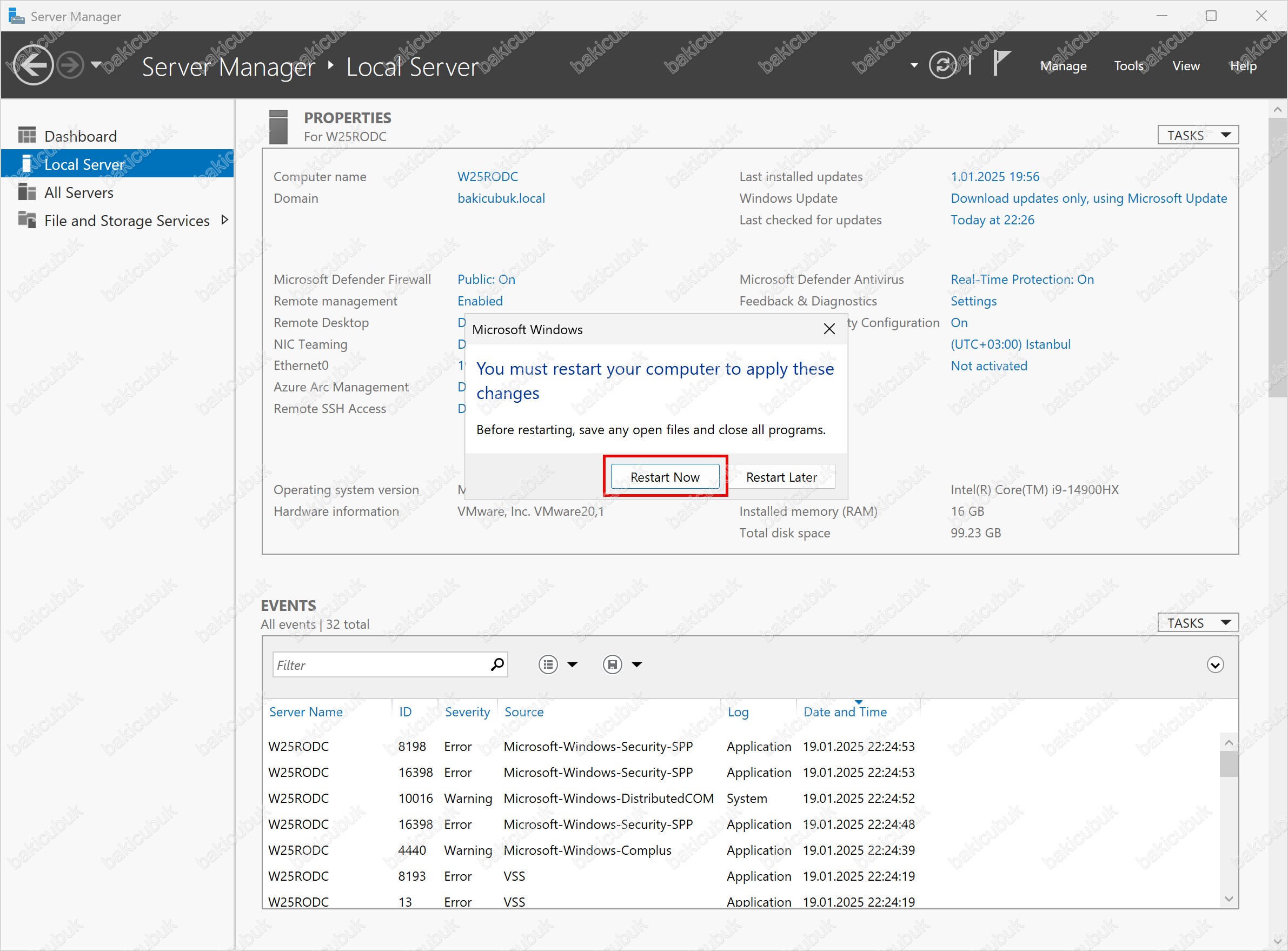1288x951 pixels.
Task: Select Dashboard in the sidebar
Action: (x=117, y=136)
